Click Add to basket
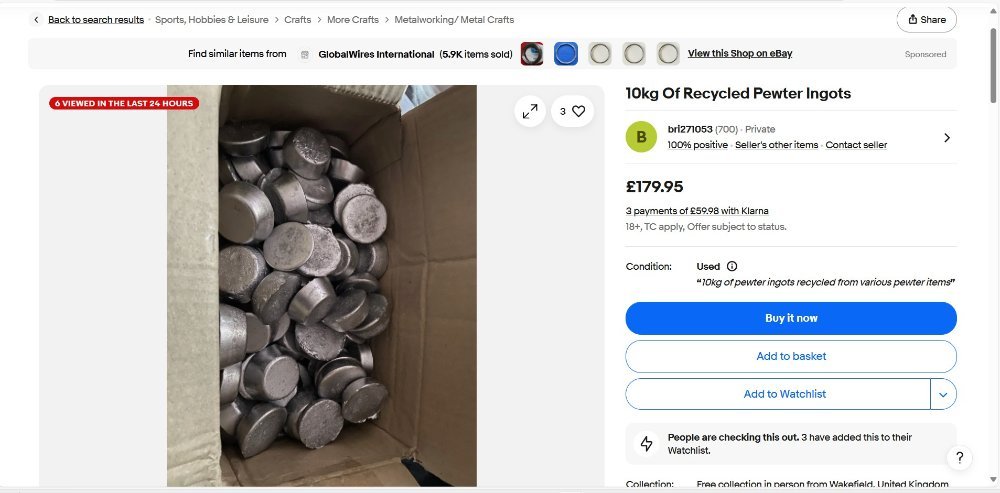The width and height of the screenshot is (1000, 493). click(790, 356)
